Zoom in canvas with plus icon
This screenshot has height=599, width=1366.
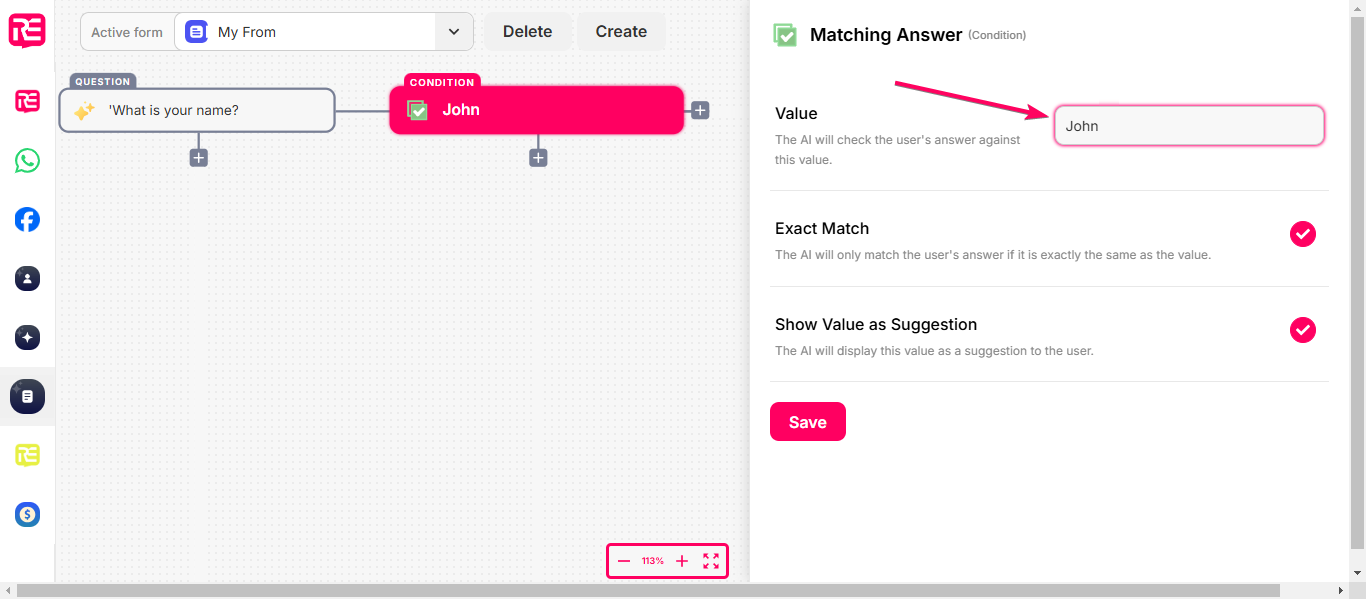(682, 561)
